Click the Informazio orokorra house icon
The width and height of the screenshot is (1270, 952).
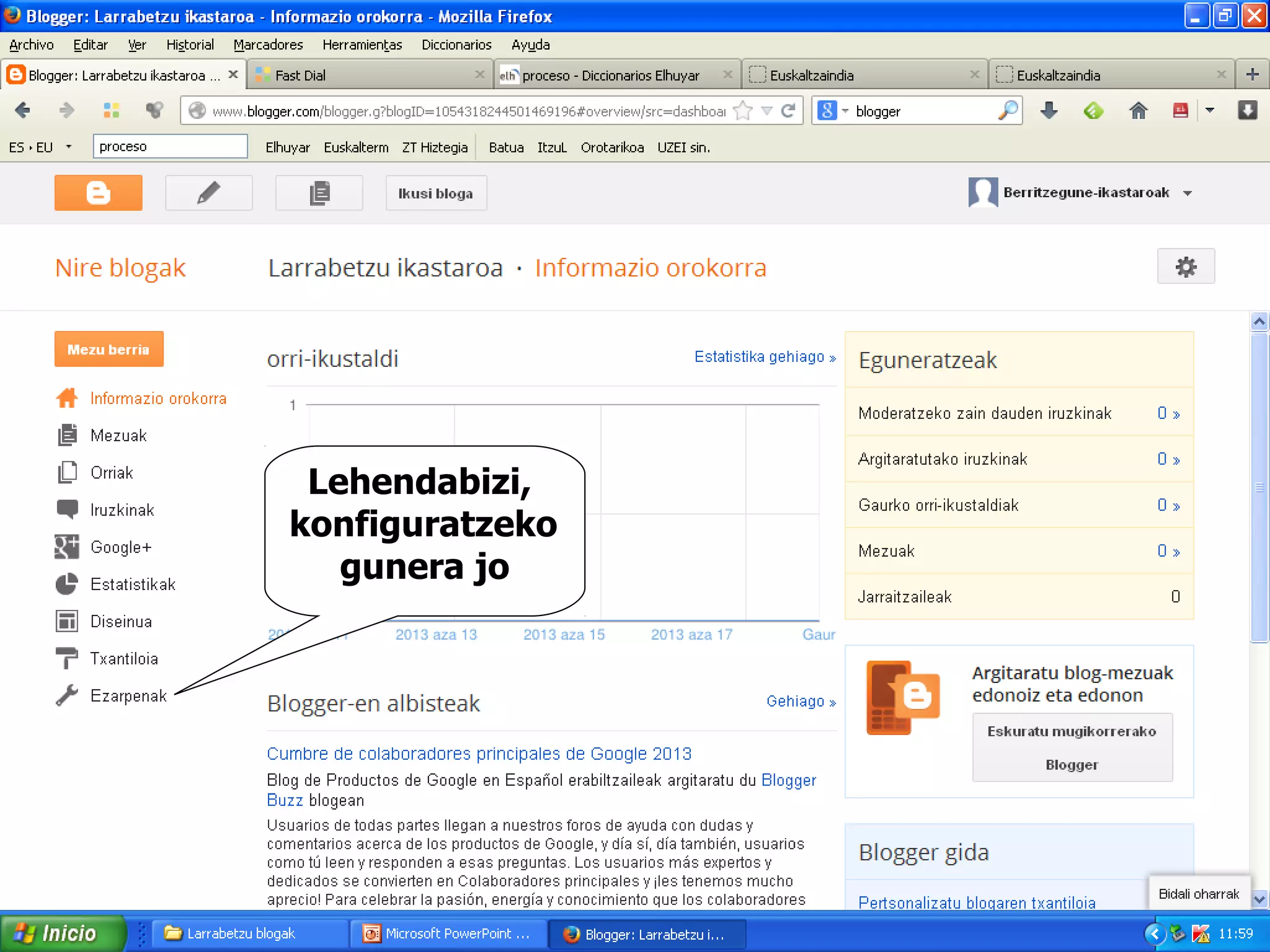coord(67,398)
